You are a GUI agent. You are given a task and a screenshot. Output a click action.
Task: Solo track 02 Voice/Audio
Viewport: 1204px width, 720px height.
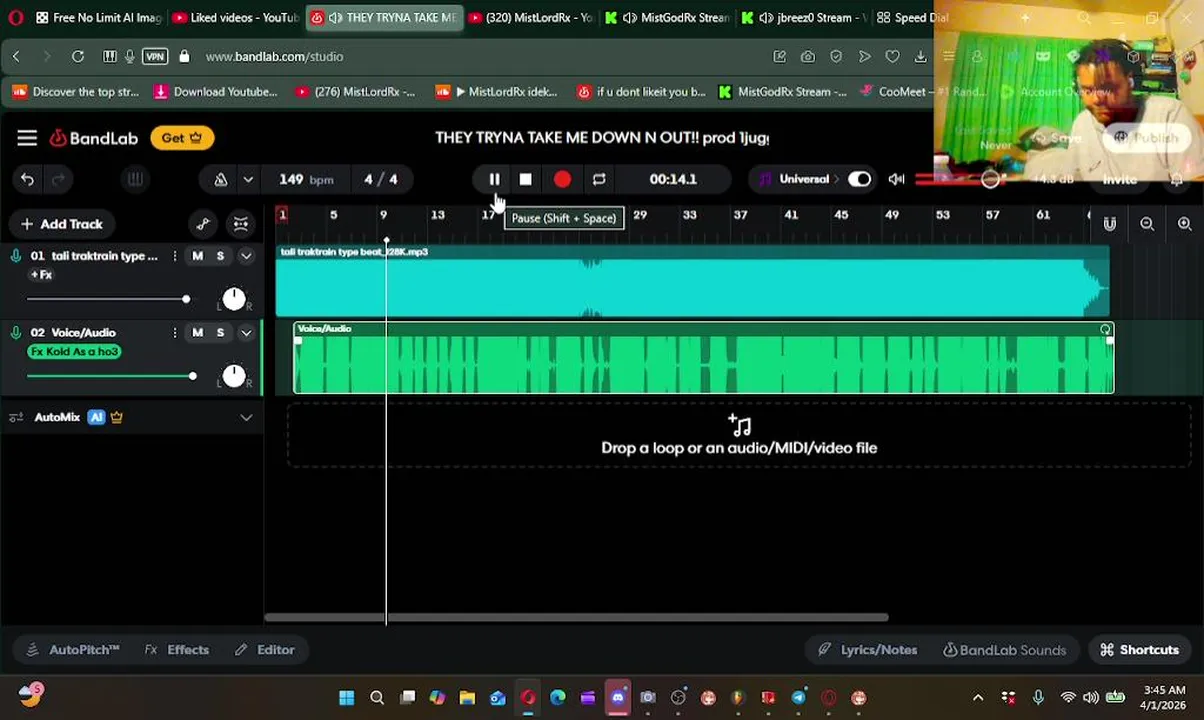pyautogui.click(x=220, y=332)
